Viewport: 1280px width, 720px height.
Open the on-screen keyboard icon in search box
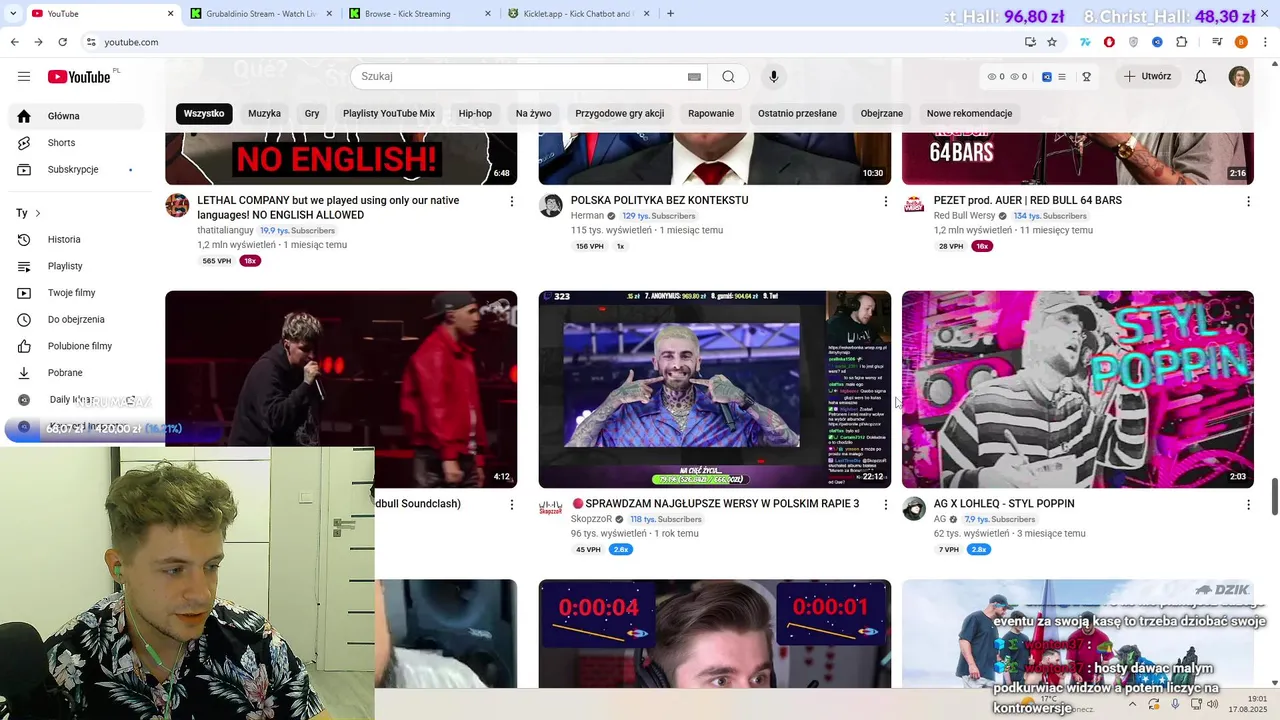coord(694,77)
